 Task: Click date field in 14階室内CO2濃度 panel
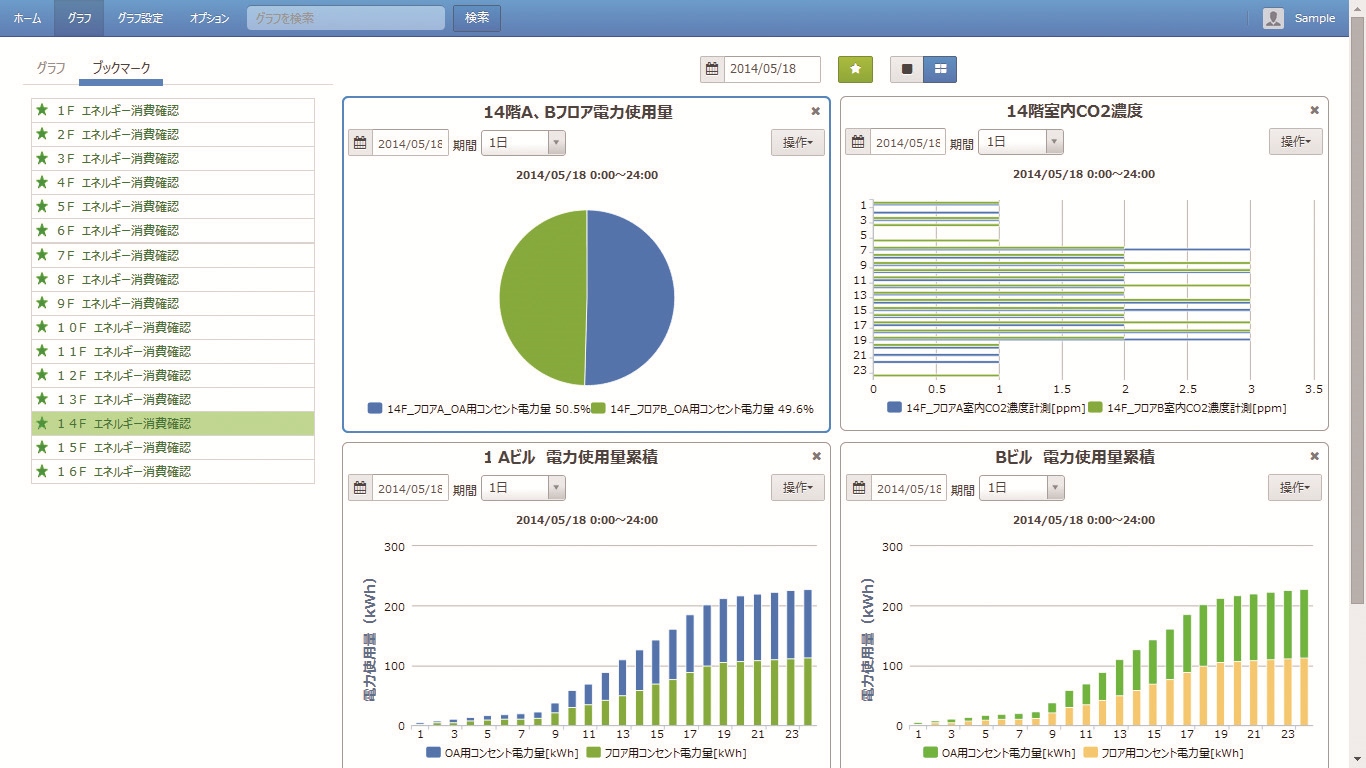[x=907, y=143]
